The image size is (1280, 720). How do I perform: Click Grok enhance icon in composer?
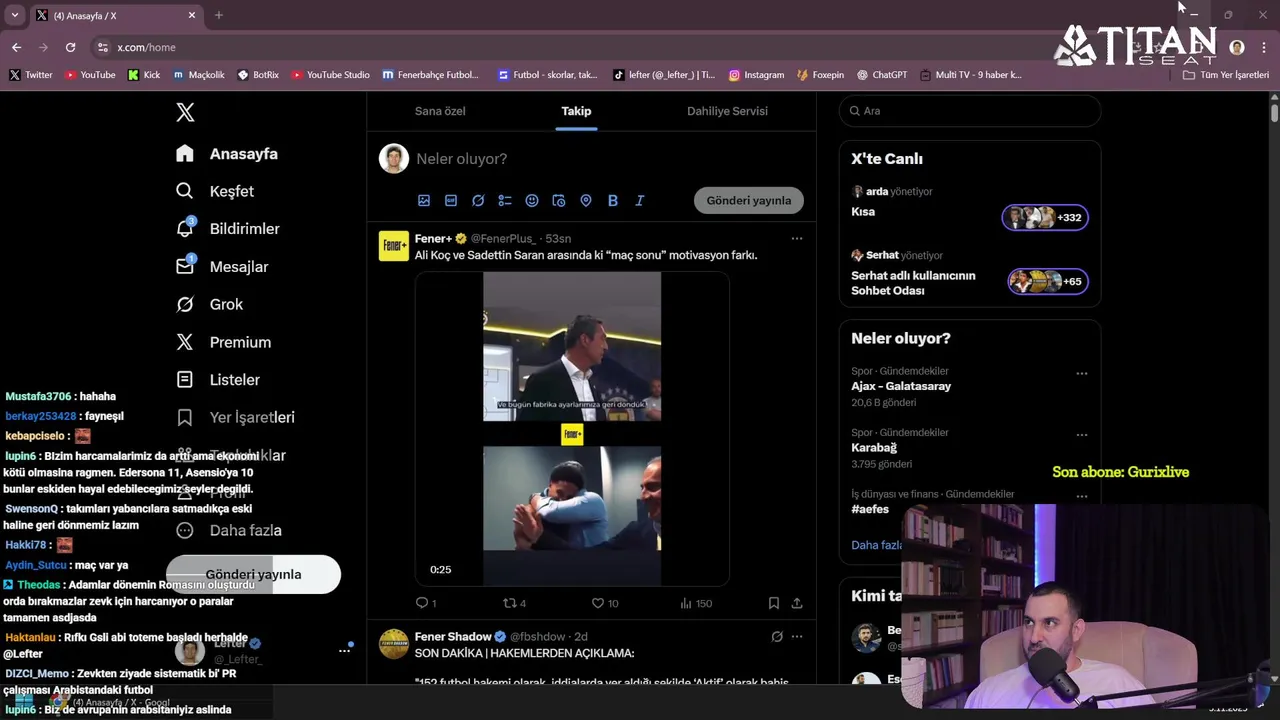(x=478, y=201)
